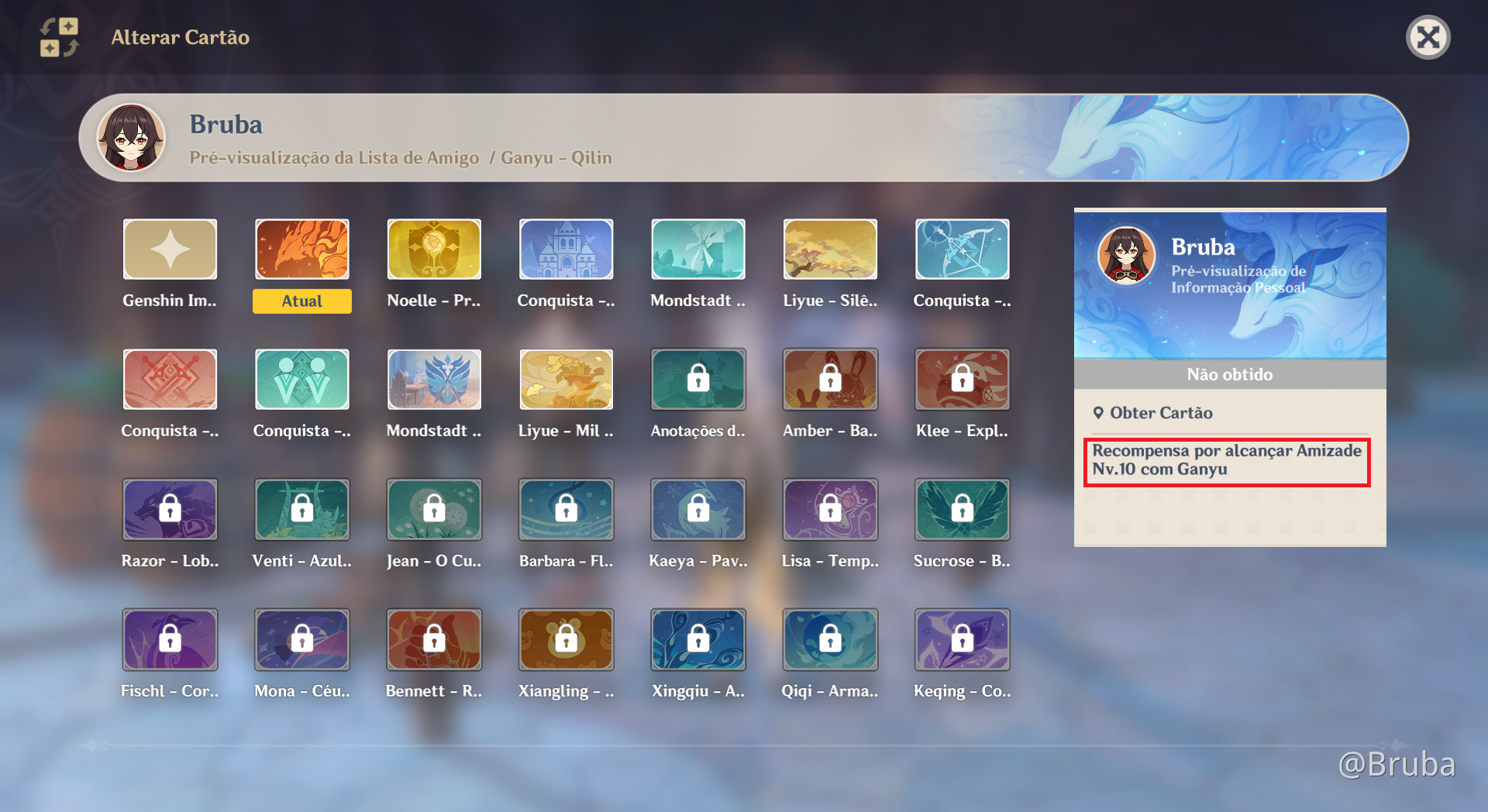Select the currently equipped flame namecard
The height and width of the screenshot is (812, 1488).
(302, 249)
